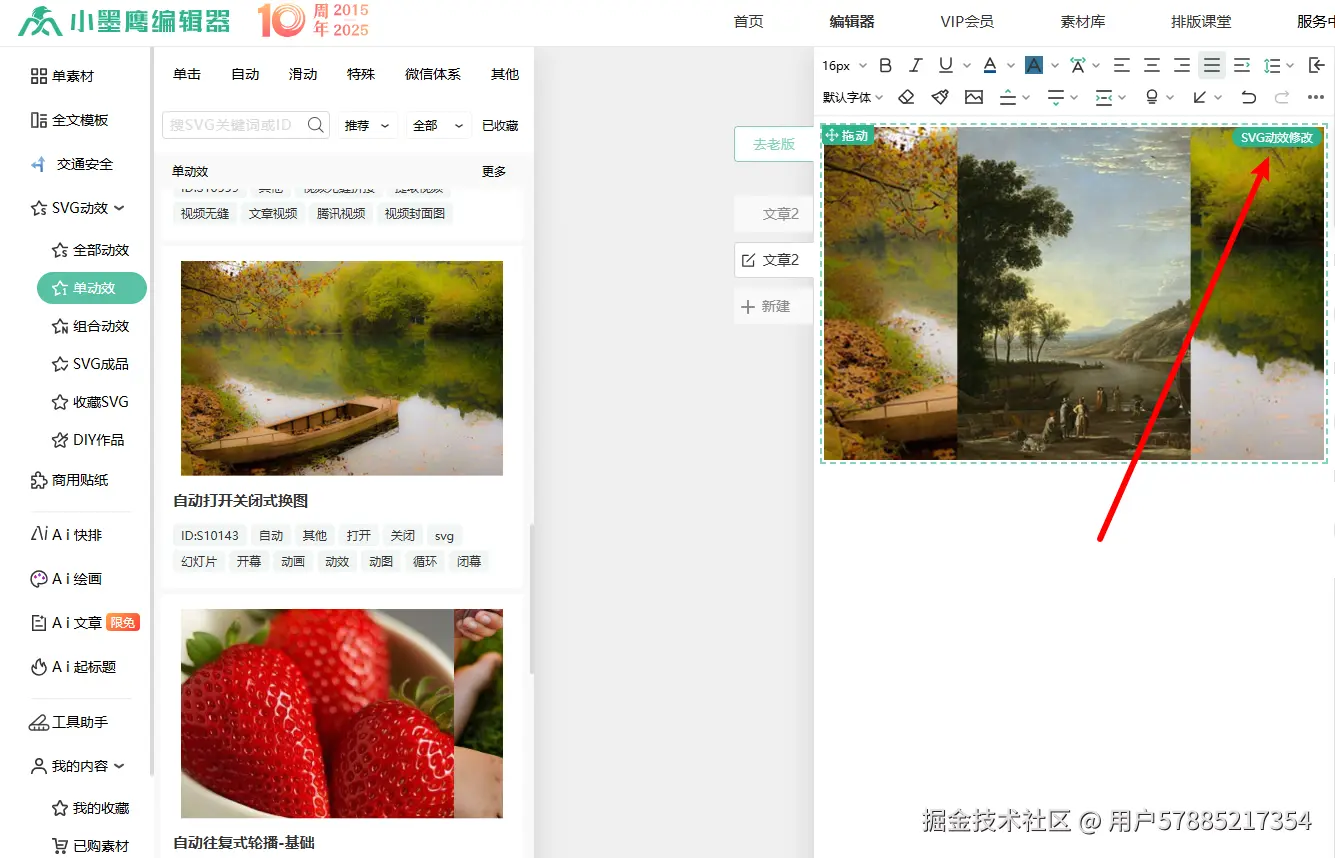Screen dimensions: 1335x858
Task: Switch to the 微信体系 tab
Action: [433, 74]
